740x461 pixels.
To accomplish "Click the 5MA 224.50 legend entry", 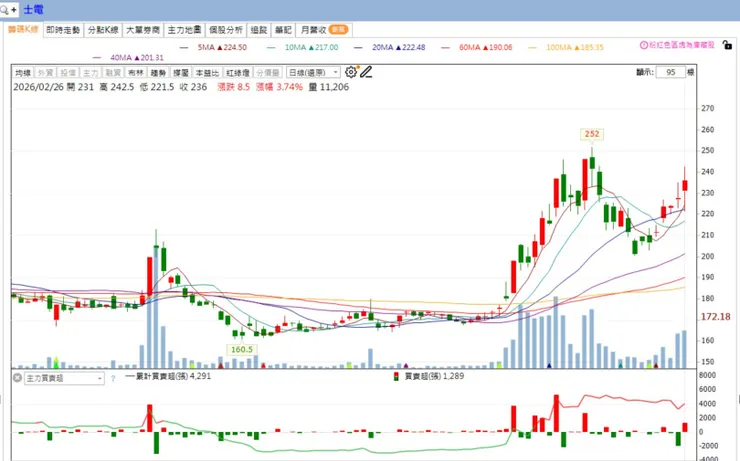I will point(214,47).
